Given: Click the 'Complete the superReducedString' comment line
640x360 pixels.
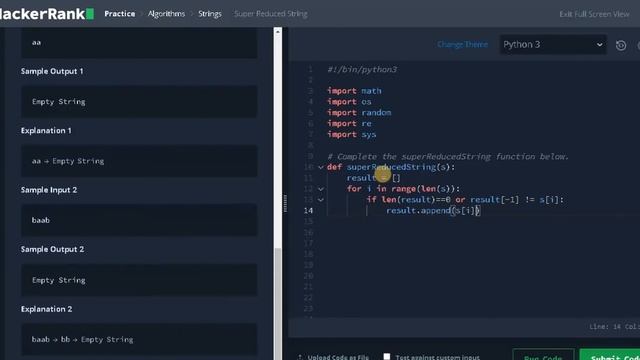Looking at the screenshot, I should pos(448,157).
